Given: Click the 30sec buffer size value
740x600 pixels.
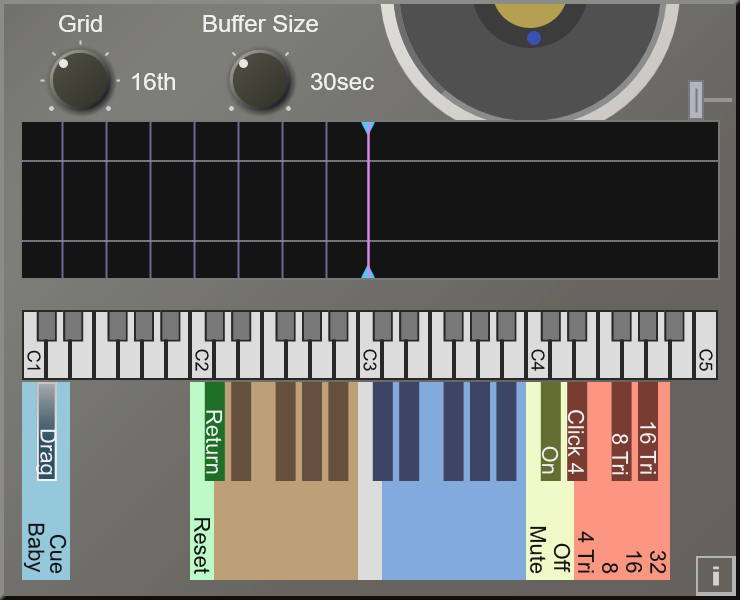Looking at the screenshot, I should (x=342, y=82).
